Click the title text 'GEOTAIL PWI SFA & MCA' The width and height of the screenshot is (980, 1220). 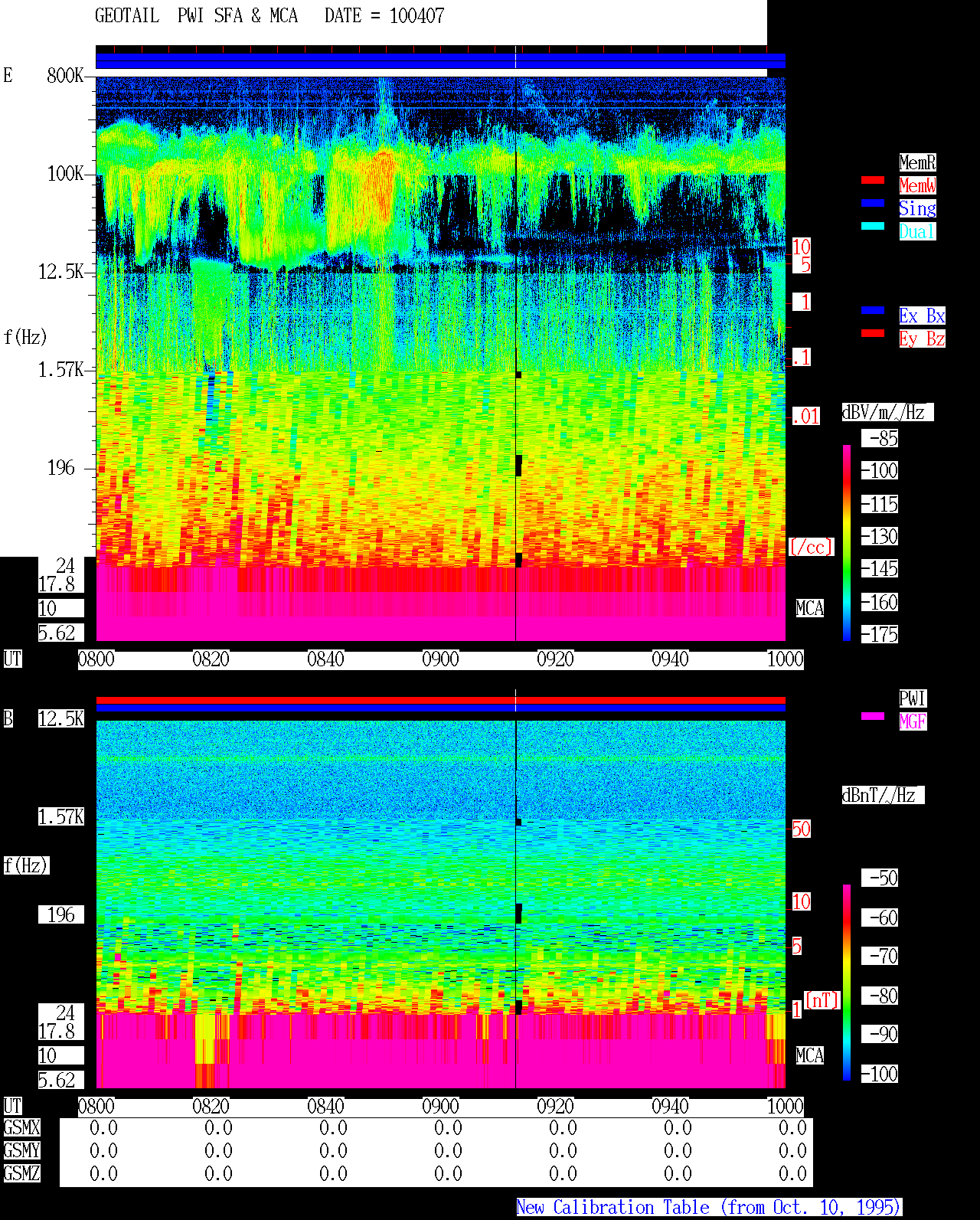coord(196,16)
